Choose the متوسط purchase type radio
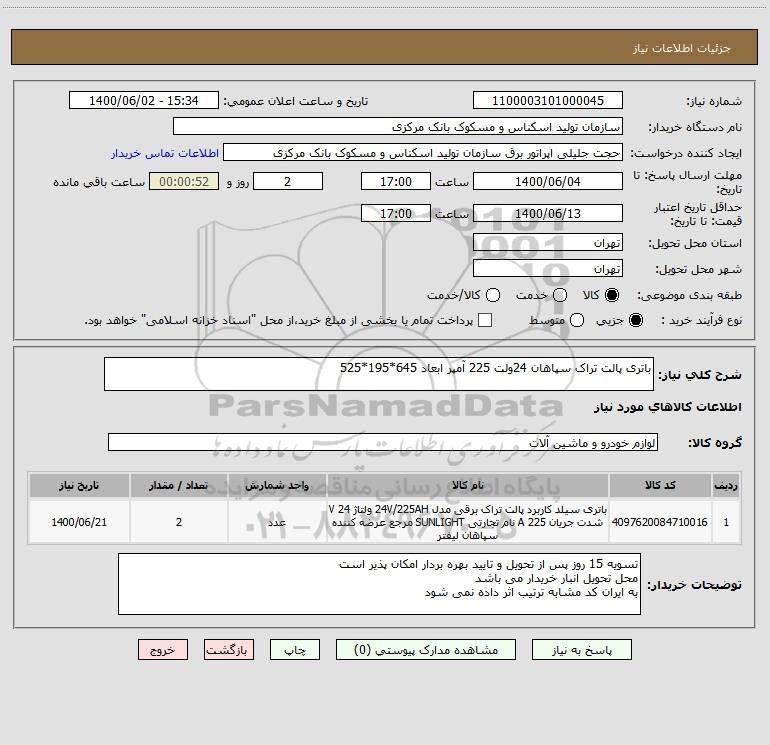770x745 pixels. click(x=577, y=320)
